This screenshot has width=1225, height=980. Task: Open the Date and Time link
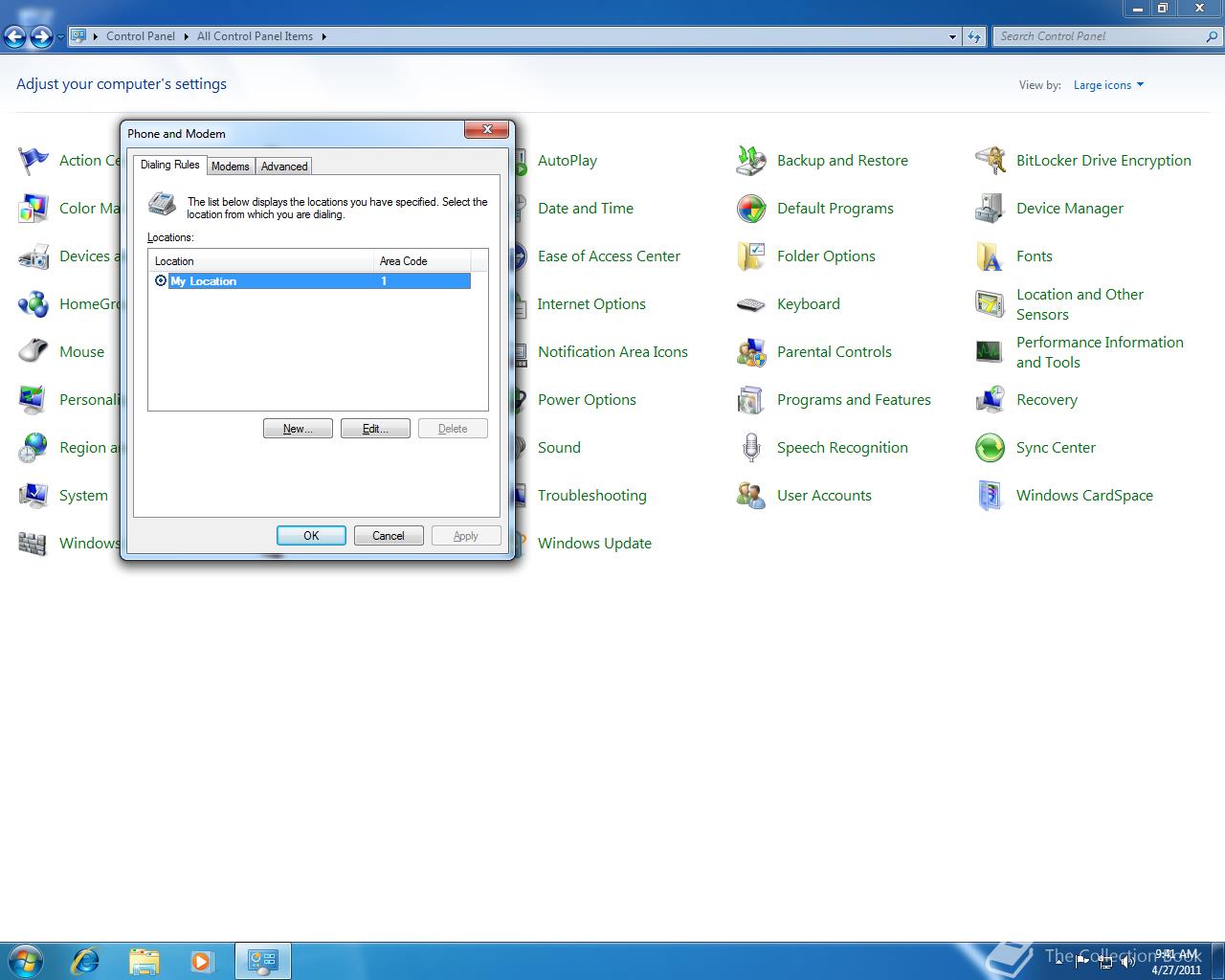586,209
